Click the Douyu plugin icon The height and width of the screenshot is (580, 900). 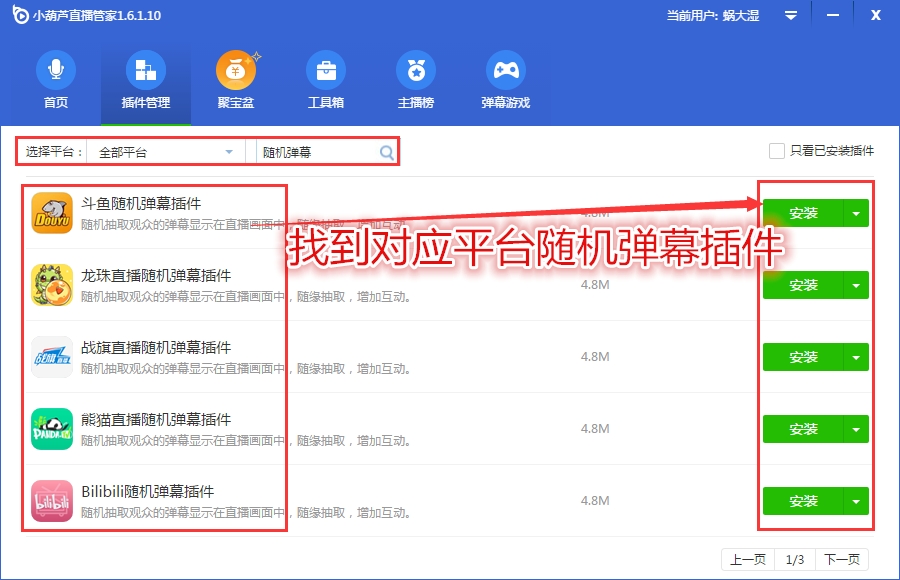(x=52, y=213)
